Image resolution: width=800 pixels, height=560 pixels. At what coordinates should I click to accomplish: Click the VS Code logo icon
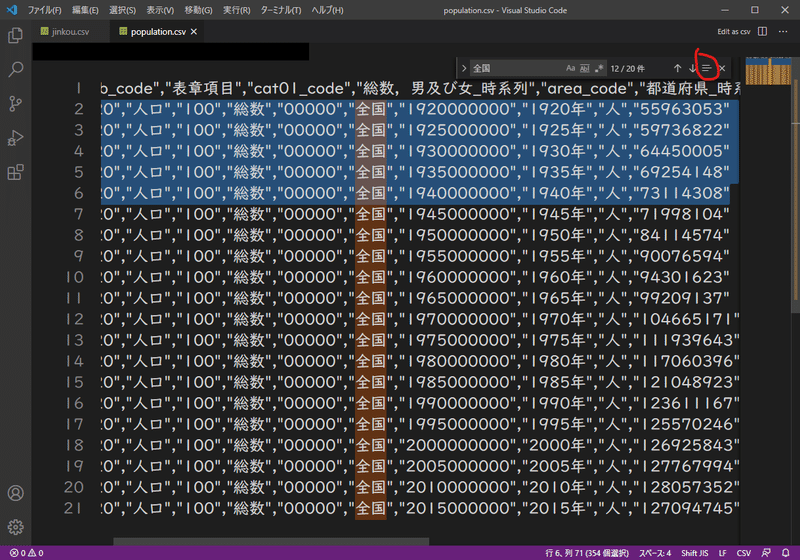coord(12,10)
